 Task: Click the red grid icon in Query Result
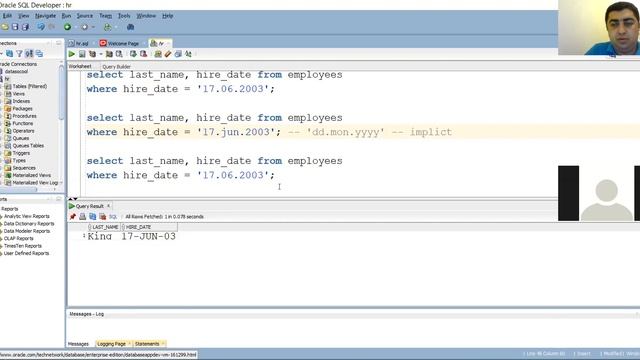pos(102,217)
